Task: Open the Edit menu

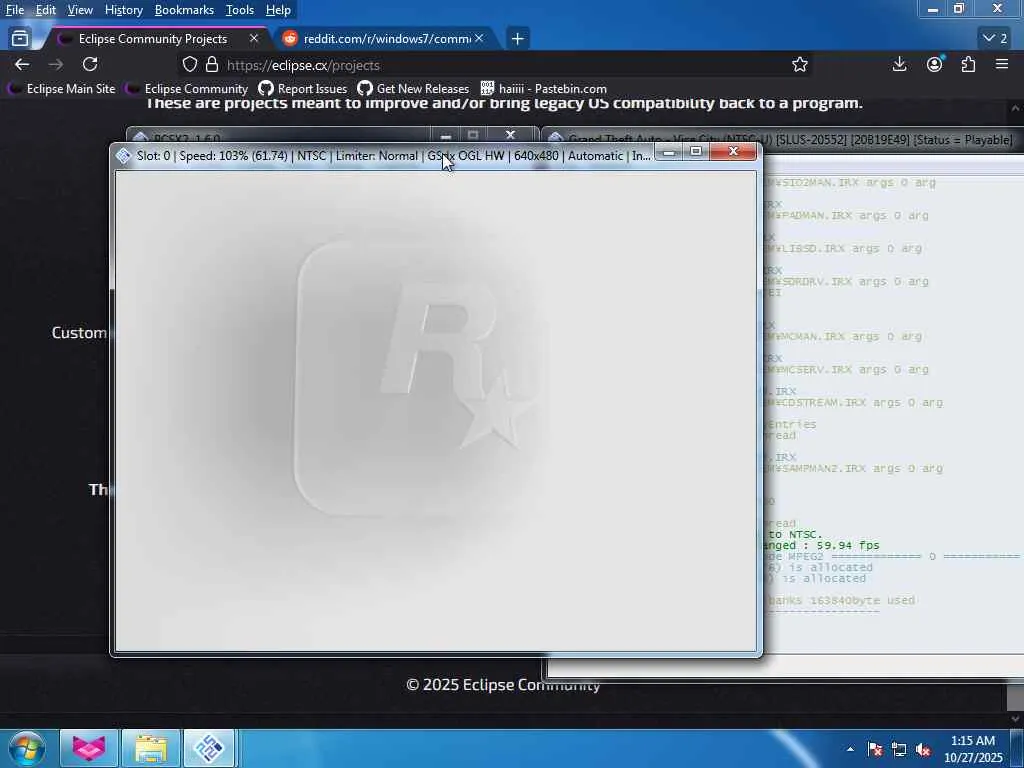Action: pos(45,10)
